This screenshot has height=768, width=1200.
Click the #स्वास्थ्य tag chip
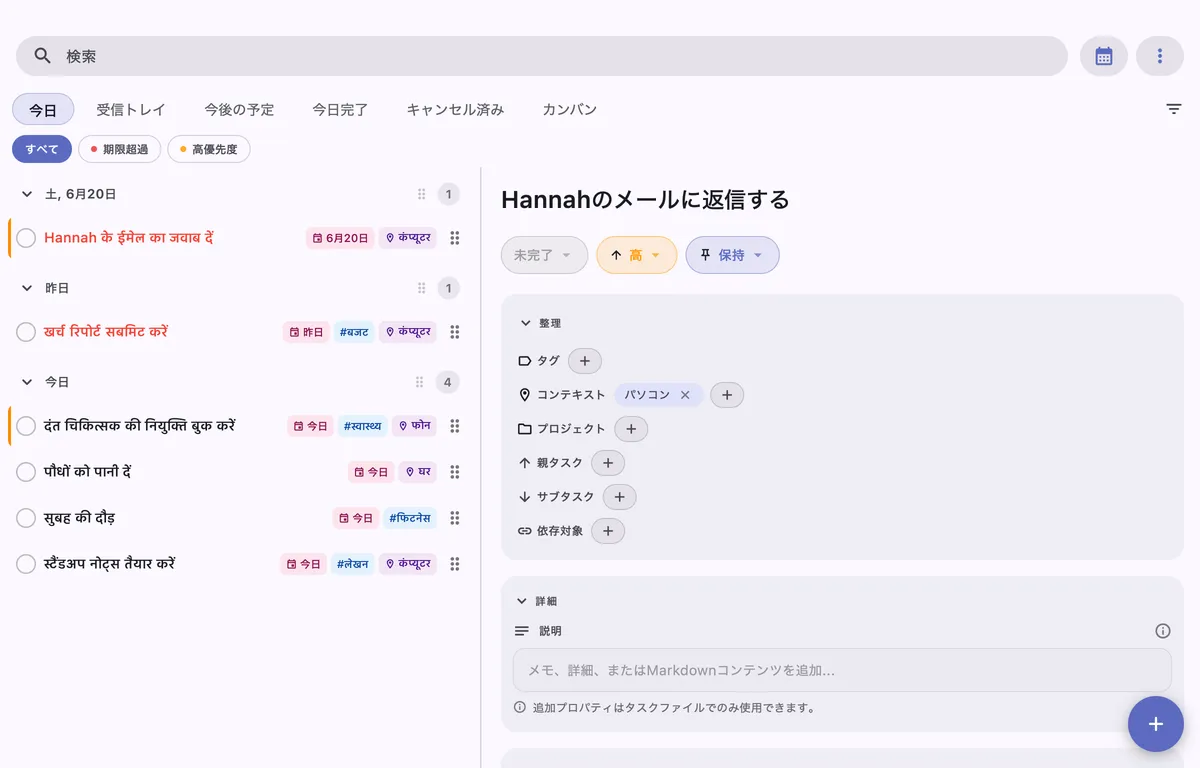[x=363, y=426]
